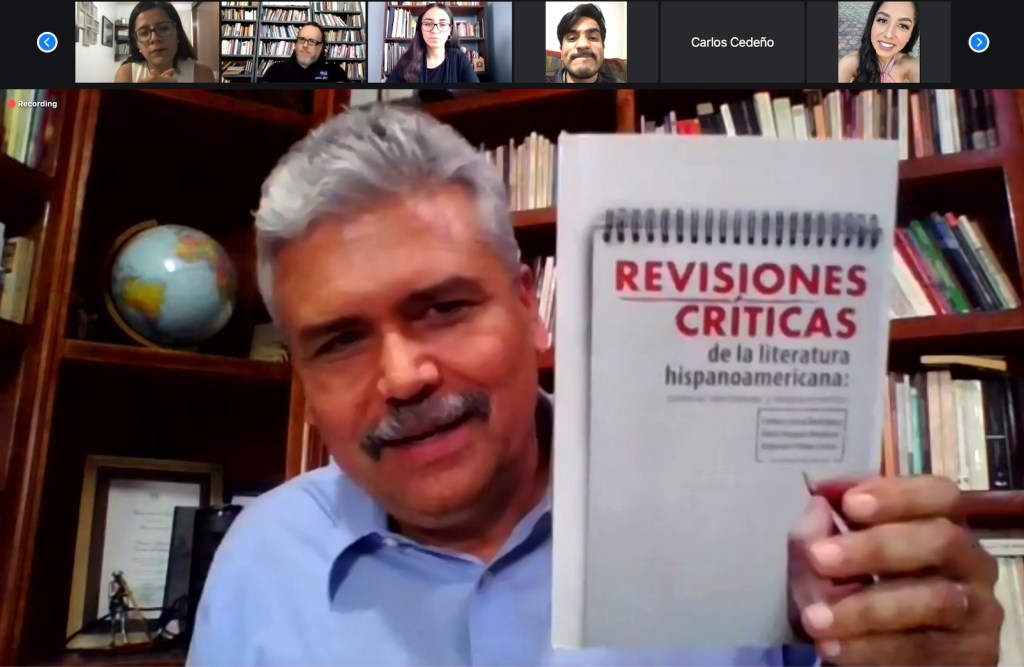This screenshot has width=1024, height=667.
Task: Click the main speaker's face in video
Action: point(400,330)
